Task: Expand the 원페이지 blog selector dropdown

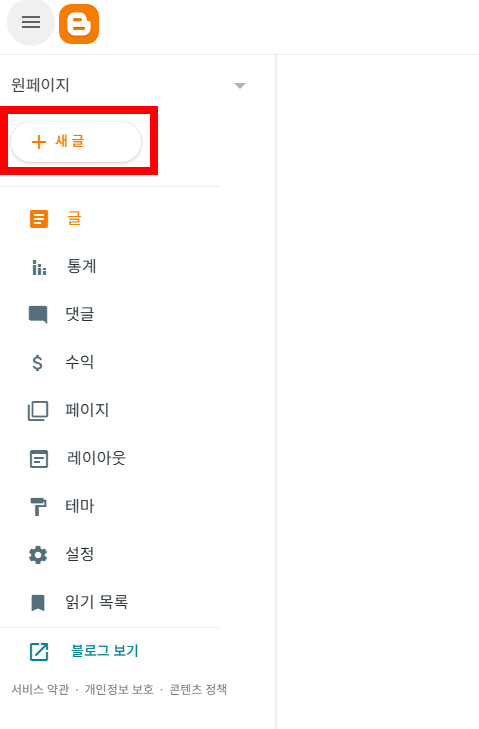Action: (x=240, y=86)
